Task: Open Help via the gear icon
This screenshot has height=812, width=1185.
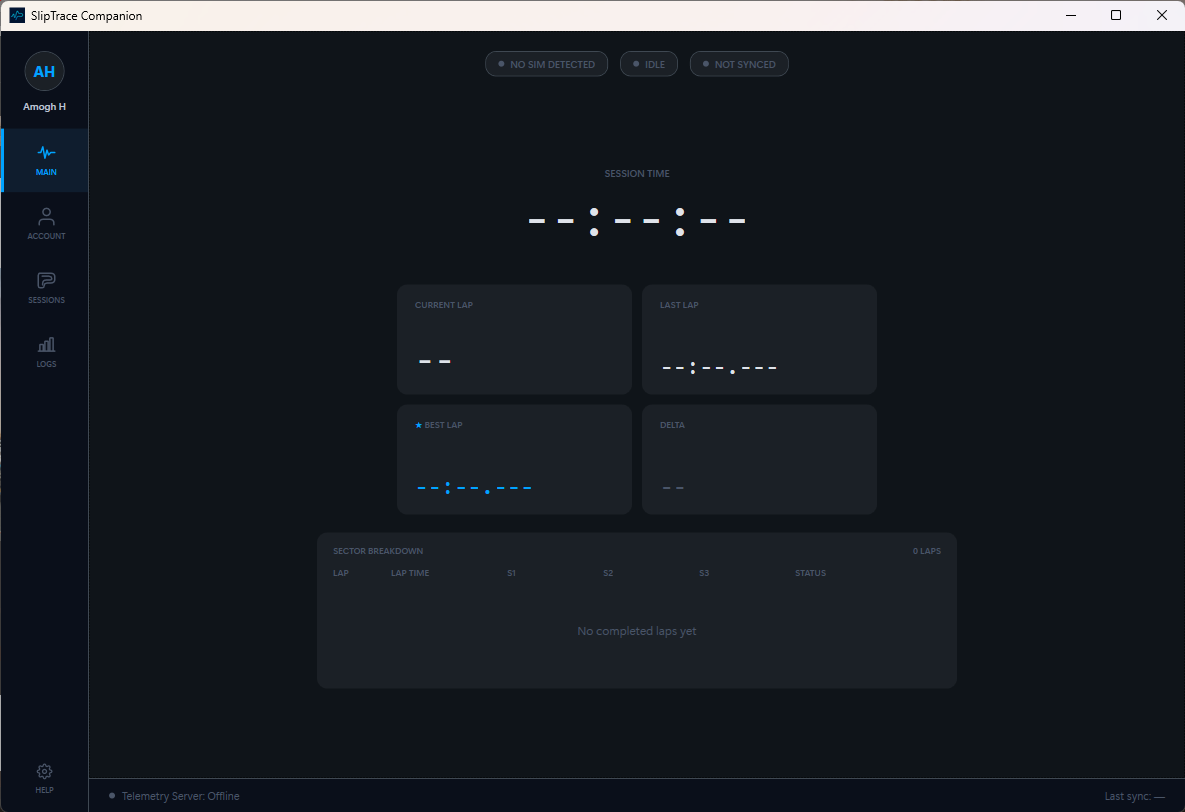Action: [45, 771]
